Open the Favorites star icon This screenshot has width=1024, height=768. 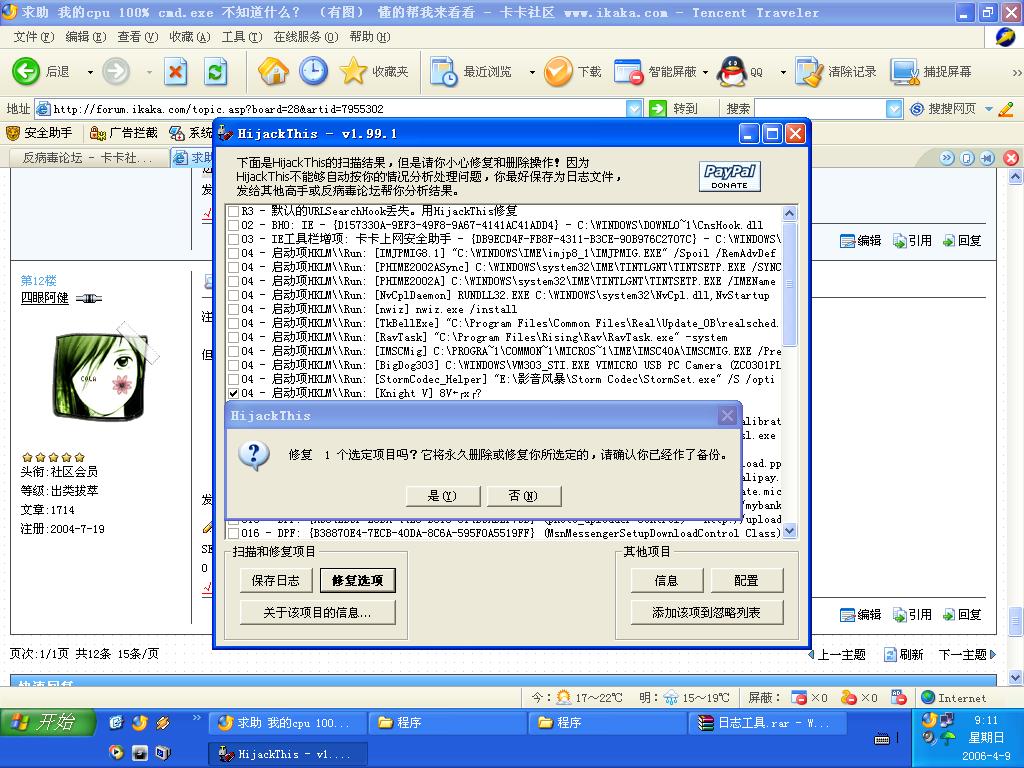tap(353, 71)
